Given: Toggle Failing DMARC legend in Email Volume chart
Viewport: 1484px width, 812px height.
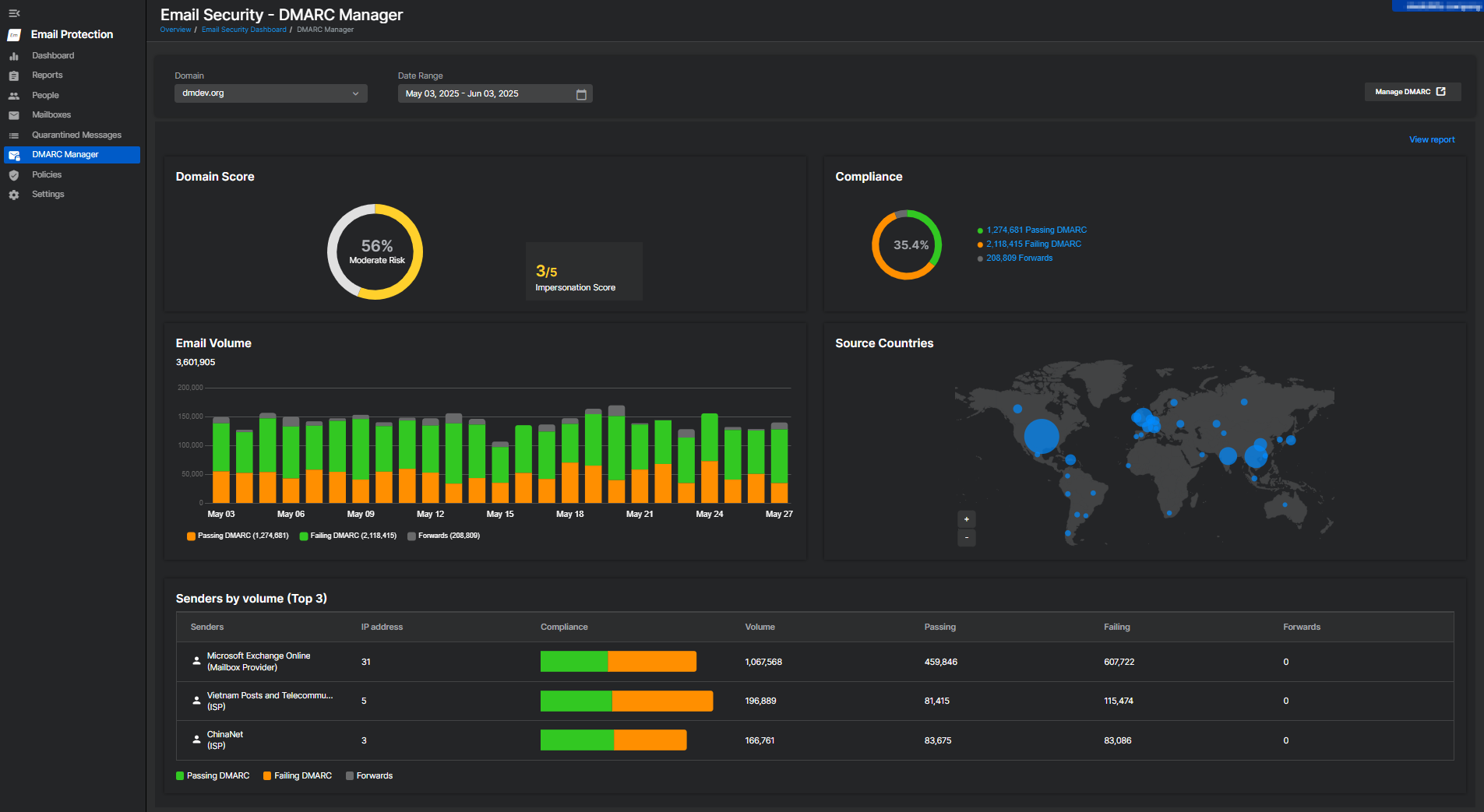Looking at the screenshot, I should coord(348,536).
